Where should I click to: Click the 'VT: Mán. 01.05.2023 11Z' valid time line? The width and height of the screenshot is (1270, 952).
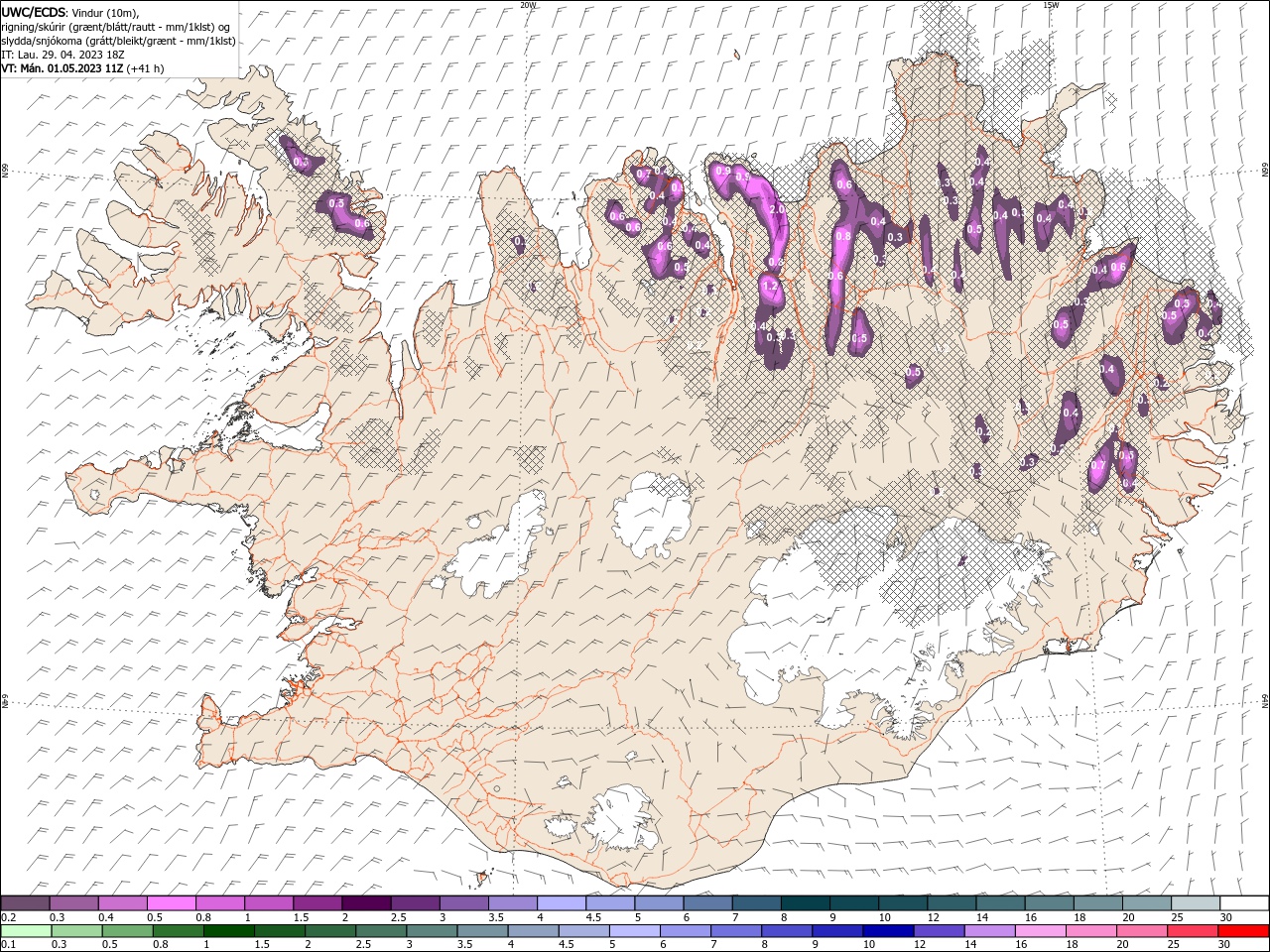pyautogui.click(x=62, y=68)
